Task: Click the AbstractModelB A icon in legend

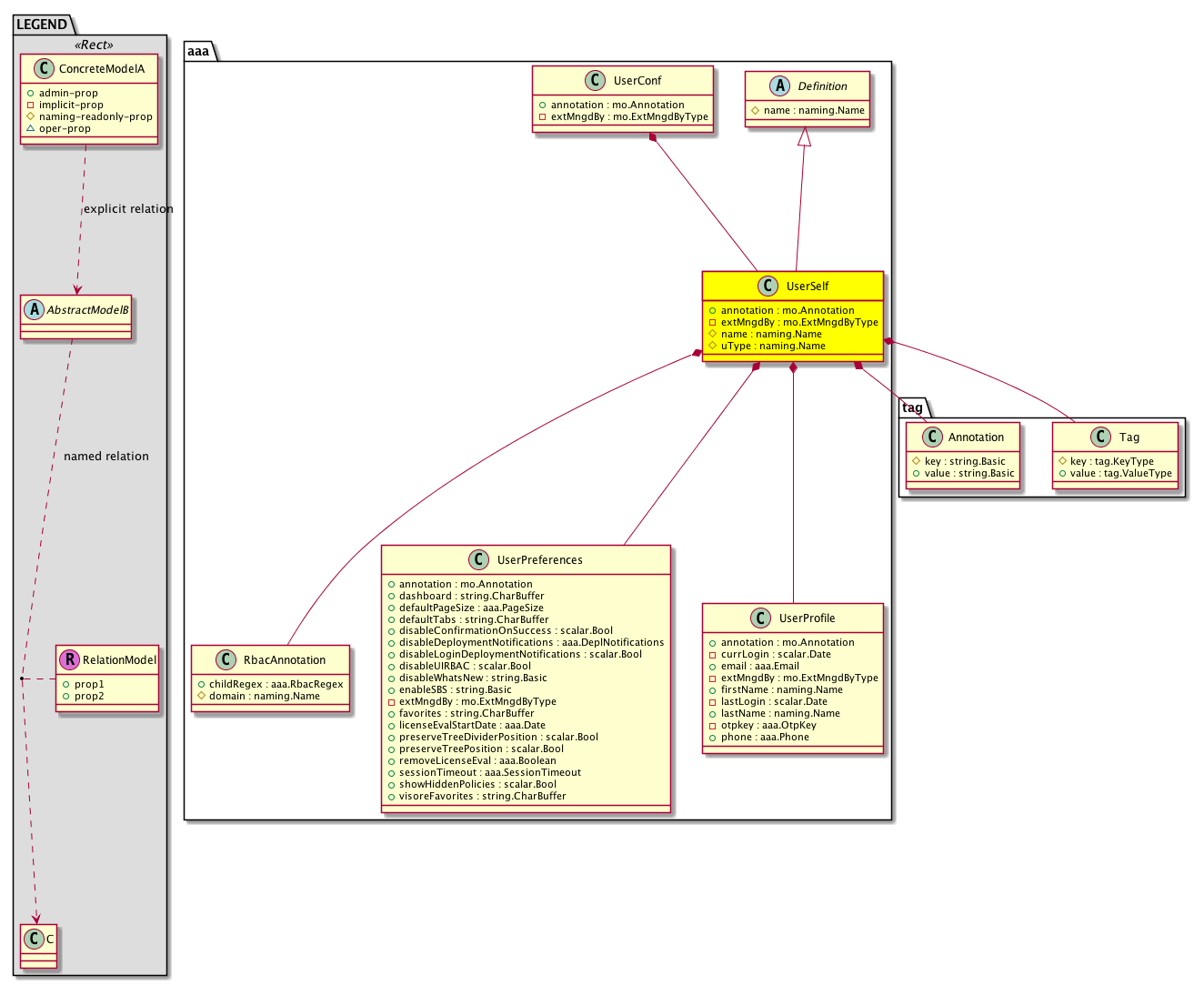Action: pos(35,310)
